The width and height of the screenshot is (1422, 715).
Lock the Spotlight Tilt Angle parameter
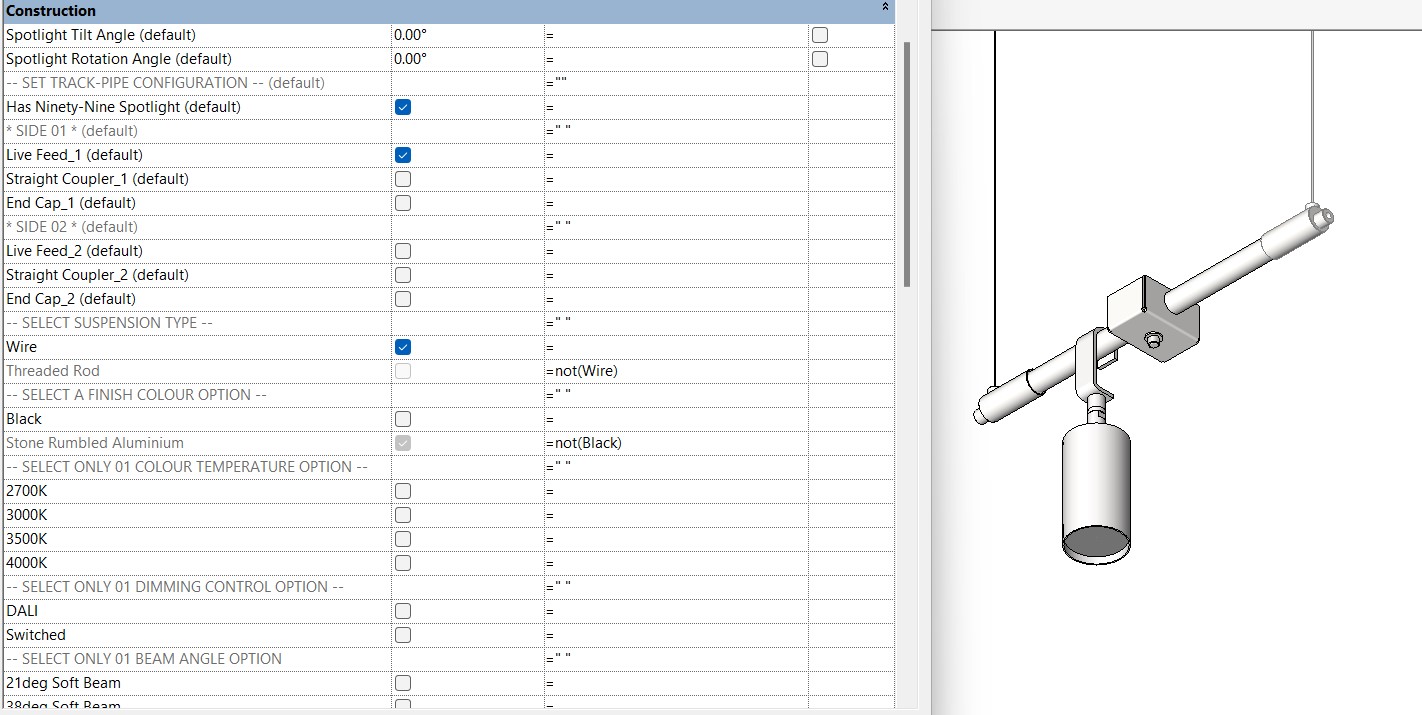(819, 34)
